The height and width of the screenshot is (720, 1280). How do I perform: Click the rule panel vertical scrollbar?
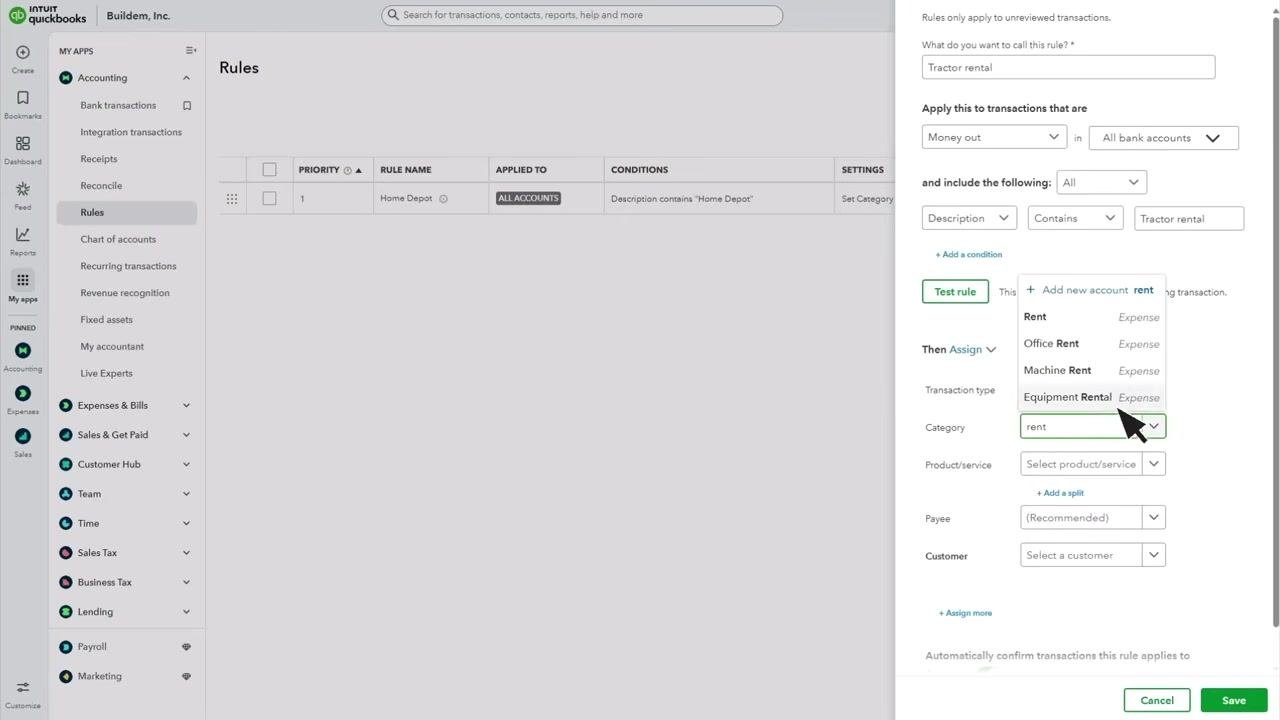tap(1275, 320)
